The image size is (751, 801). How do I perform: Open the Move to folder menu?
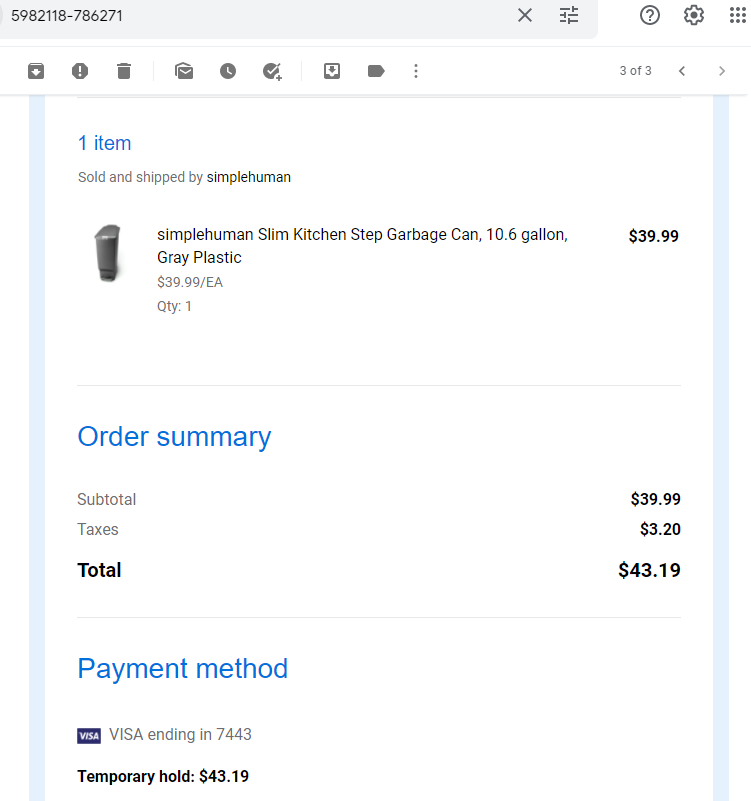tap(332, 71)
